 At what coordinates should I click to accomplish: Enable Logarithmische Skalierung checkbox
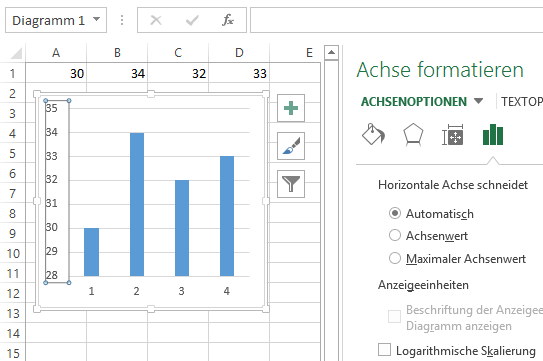384,350
